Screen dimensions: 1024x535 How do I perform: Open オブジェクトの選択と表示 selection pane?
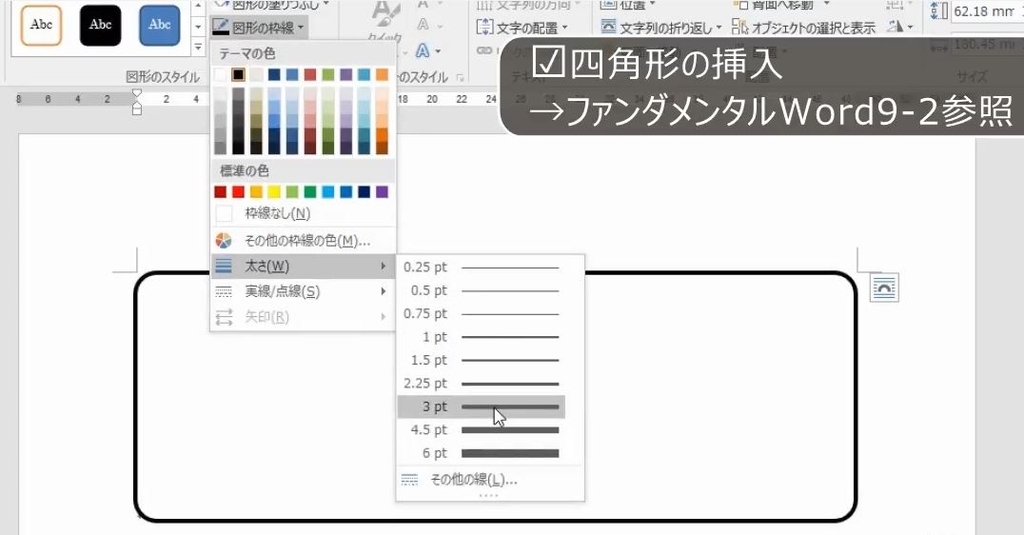click(x=803, y=28)
